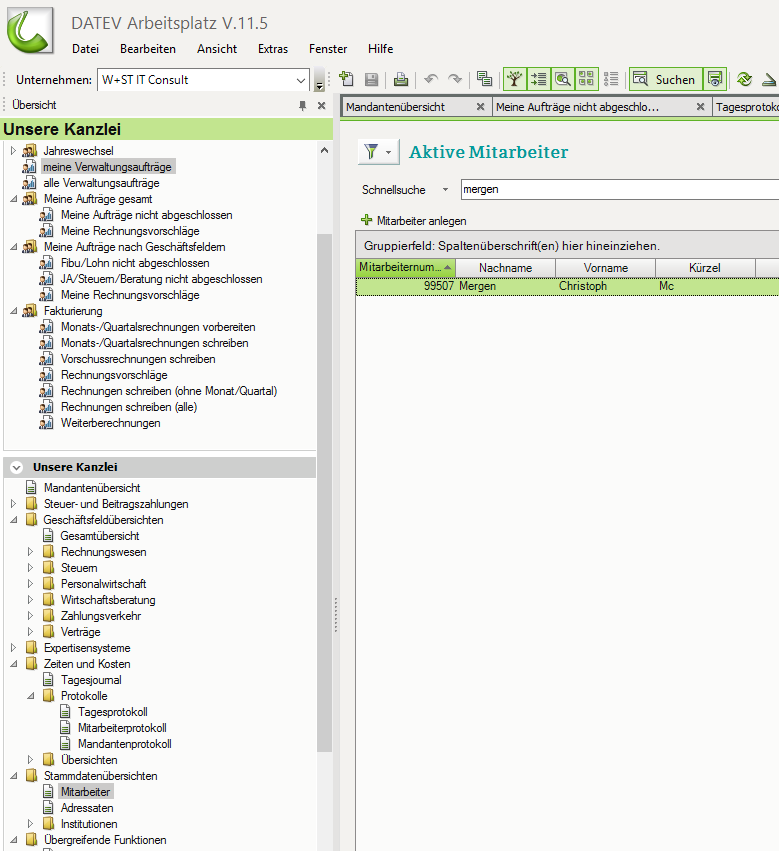Click the Save floppy disk icon
Viewport: 779px width, 851px height.
point(371,79)
